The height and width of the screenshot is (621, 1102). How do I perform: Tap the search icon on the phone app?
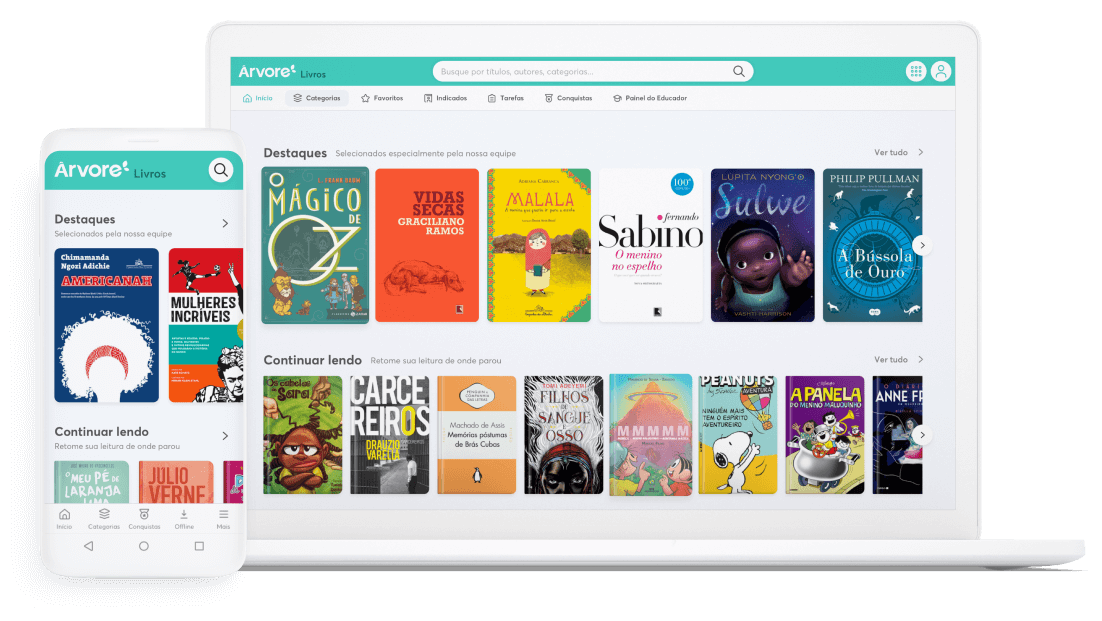point(221,170)
